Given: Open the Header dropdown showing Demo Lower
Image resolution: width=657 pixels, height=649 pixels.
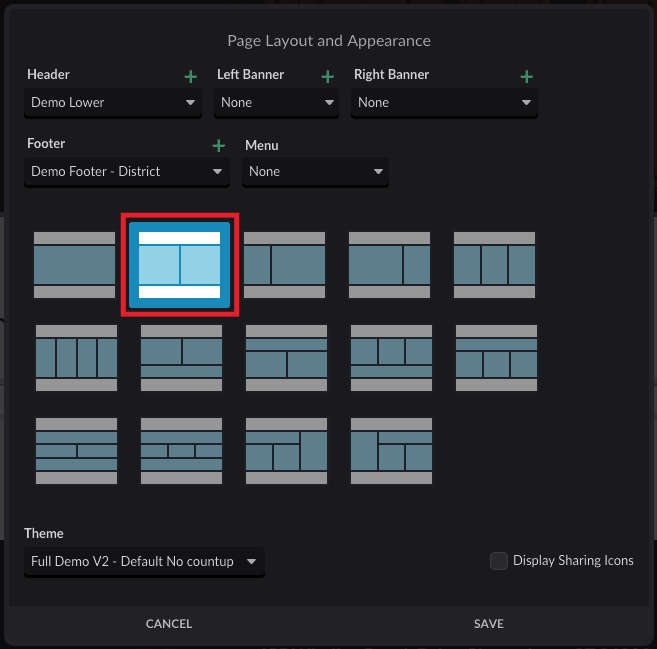Looking at the screenshot, I should pyautogui.click(x=113, y=103).
